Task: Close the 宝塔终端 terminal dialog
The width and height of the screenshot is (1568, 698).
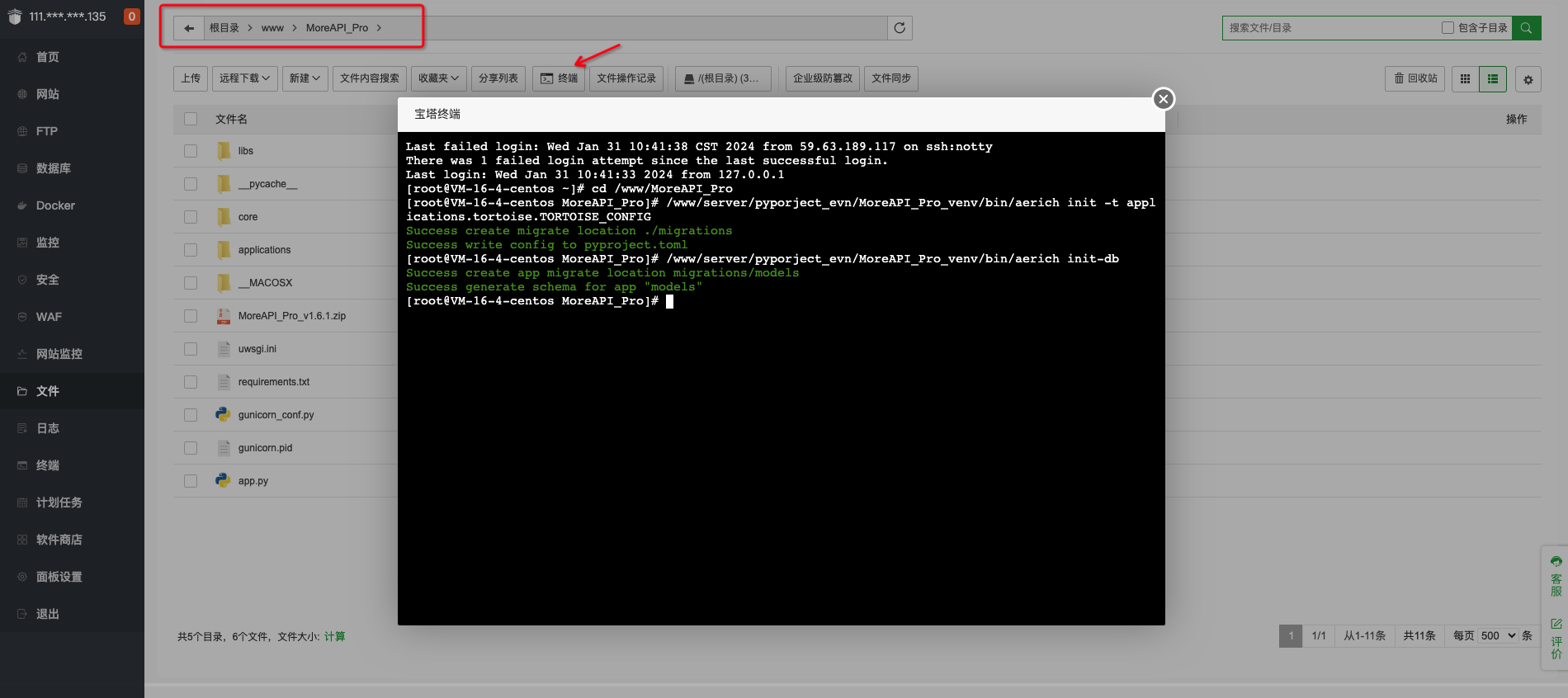Action: [1164, 99]
